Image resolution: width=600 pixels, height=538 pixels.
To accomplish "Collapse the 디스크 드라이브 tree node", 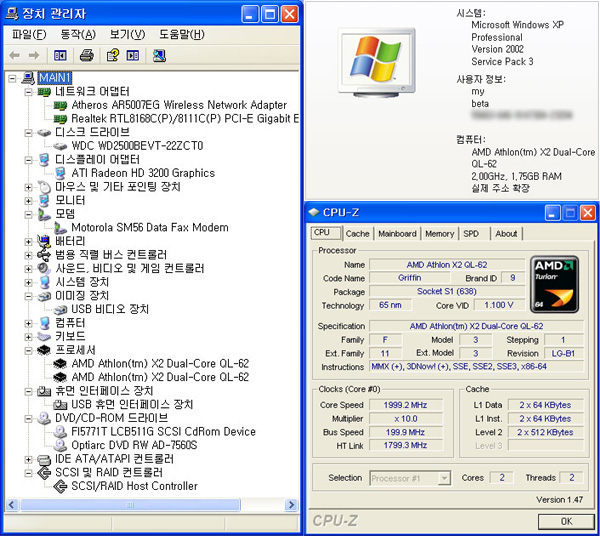I will pyautogui.click(x=28, y=133).
